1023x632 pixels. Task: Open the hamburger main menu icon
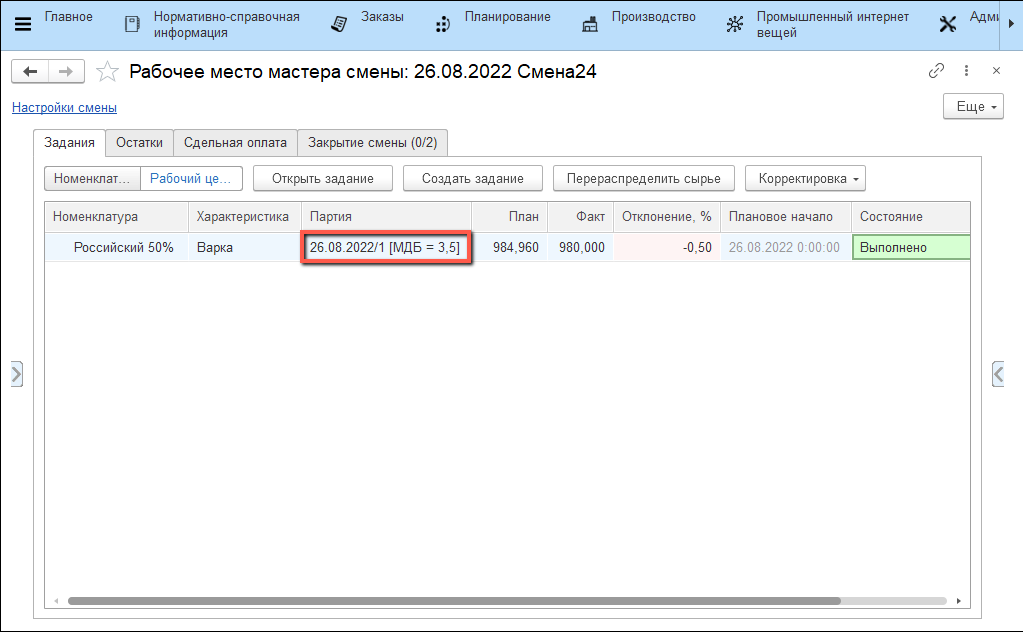coord(22,24)
